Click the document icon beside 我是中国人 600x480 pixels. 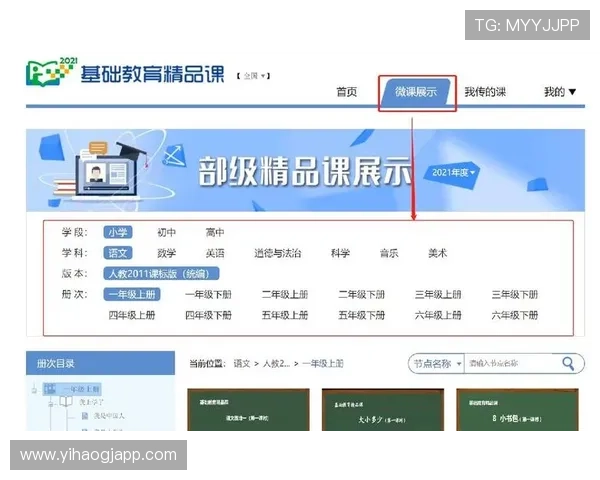[85, 416]
